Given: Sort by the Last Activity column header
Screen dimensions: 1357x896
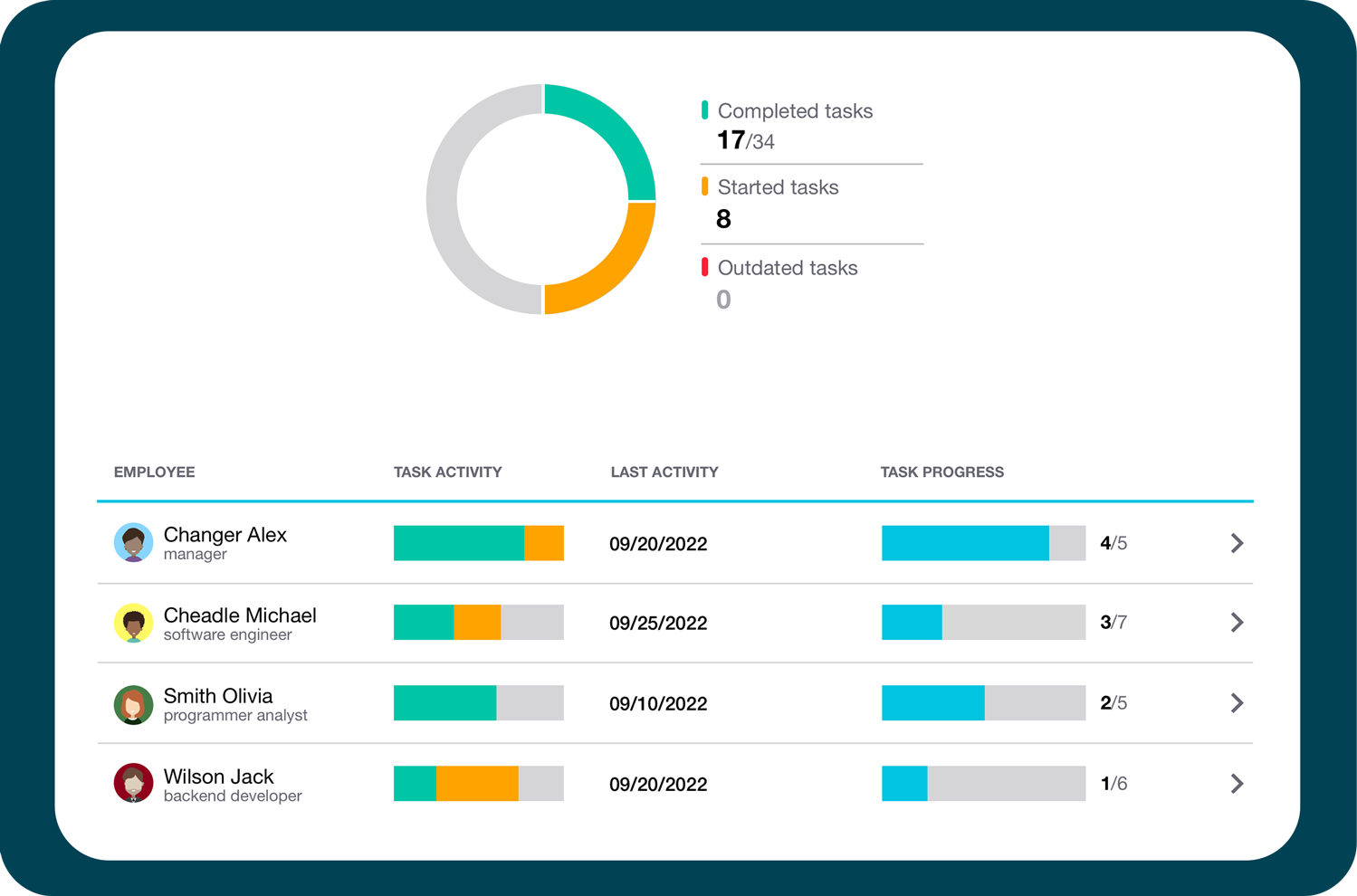Looking at the screenshot, I should pos(664,472).
